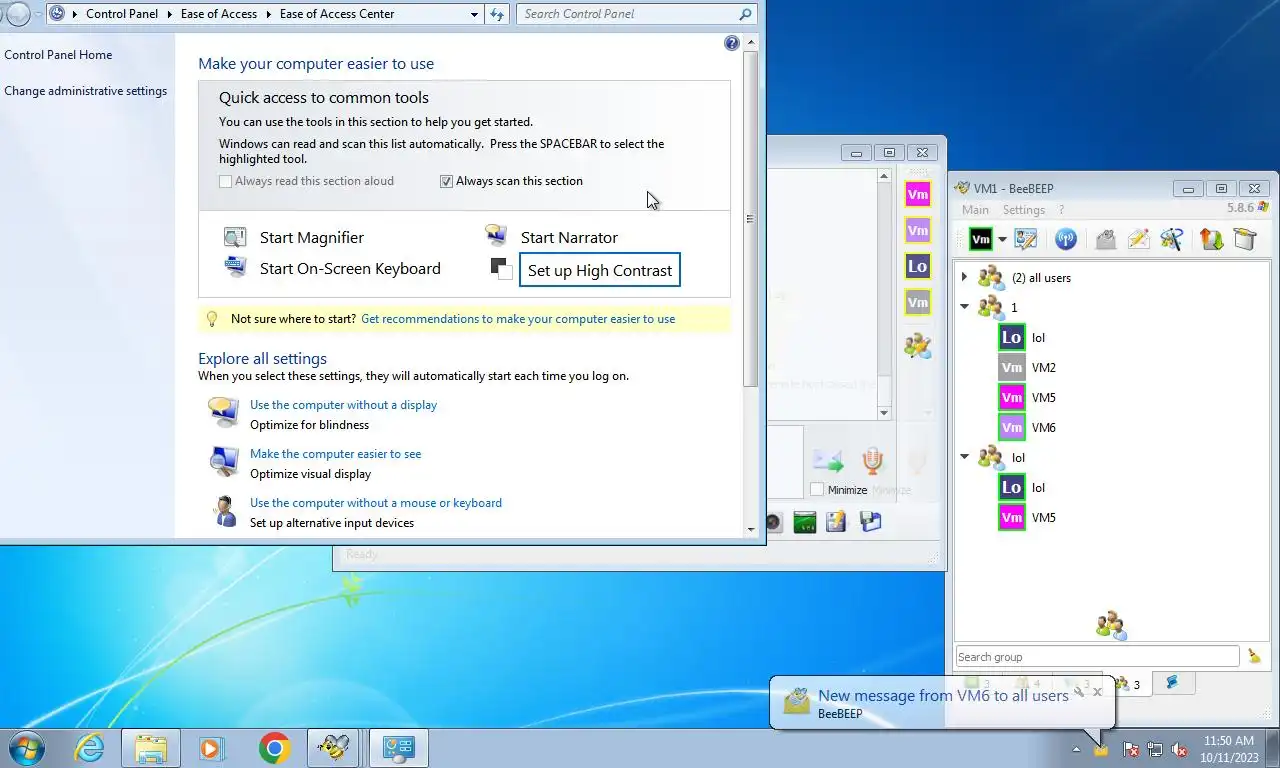1280x768 pixels.
Task: Click the group people icon below the BeeBEEP list
Action: [1110, 626]
